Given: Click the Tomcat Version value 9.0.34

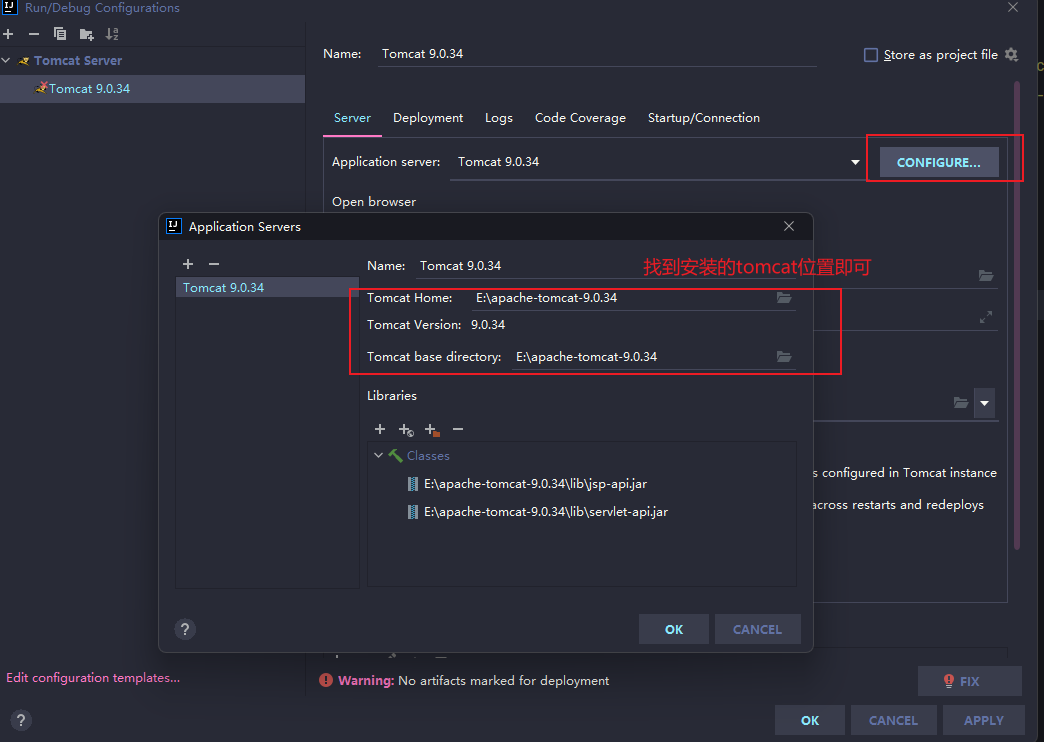Looking at the screenshot, I should point(488,325).
